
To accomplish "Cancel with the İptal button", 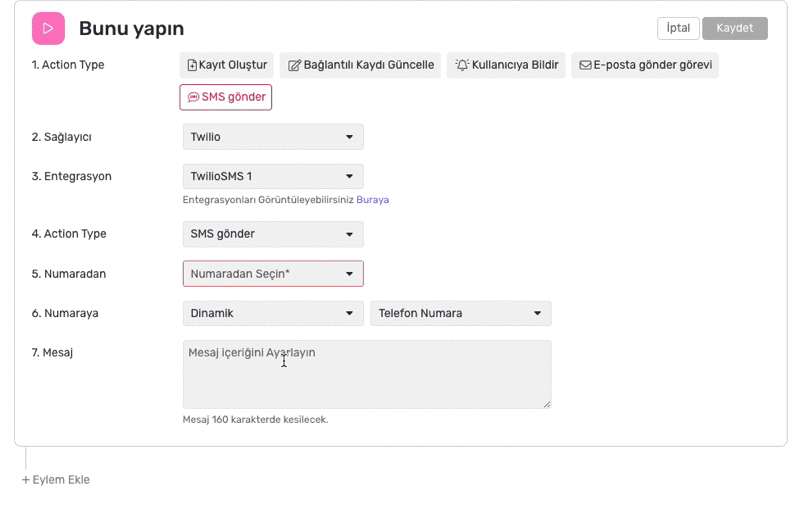I will [x=678, y=28].
